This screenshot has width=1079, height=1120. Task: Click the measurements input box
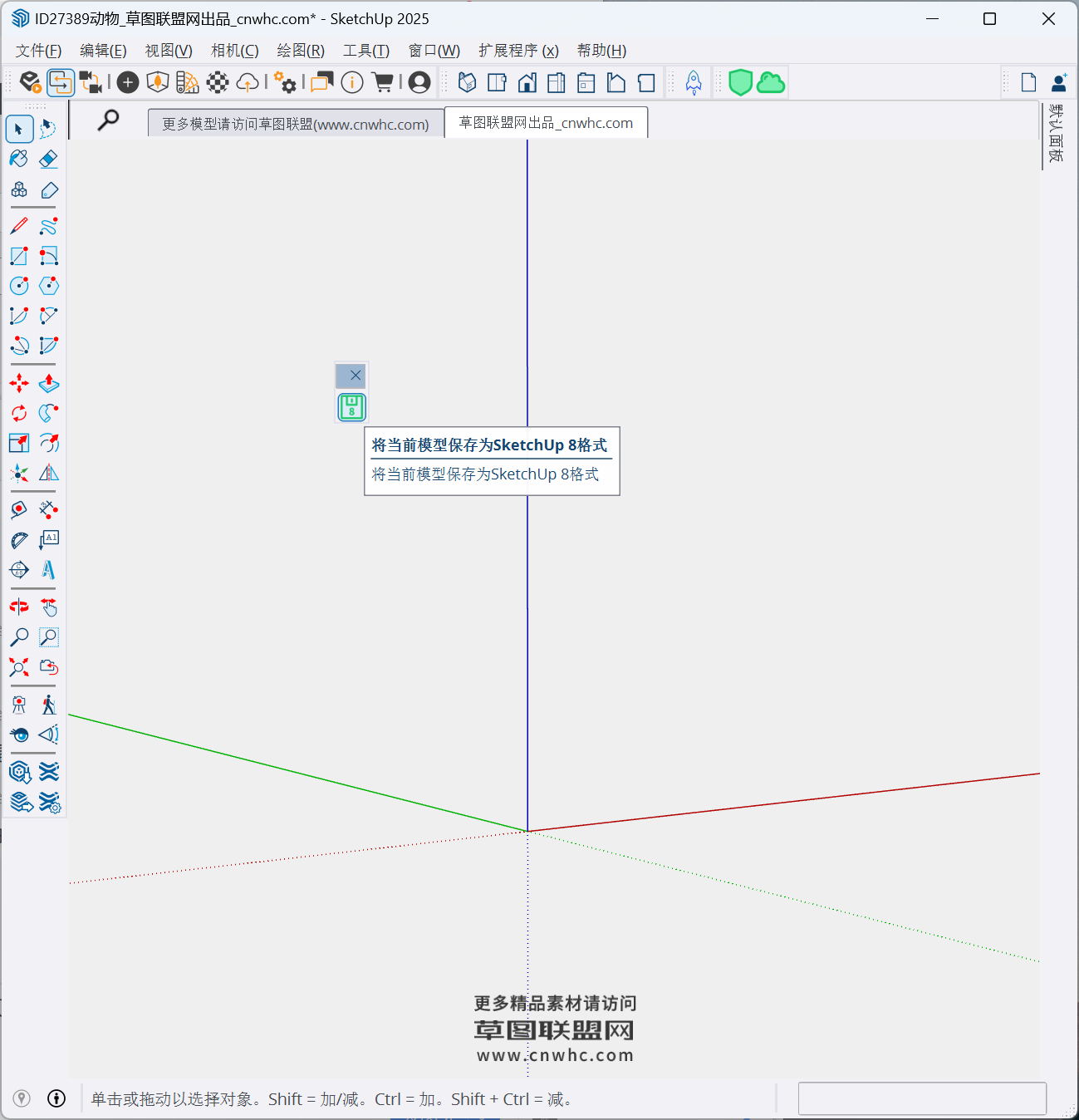(x=921, y=1098)
